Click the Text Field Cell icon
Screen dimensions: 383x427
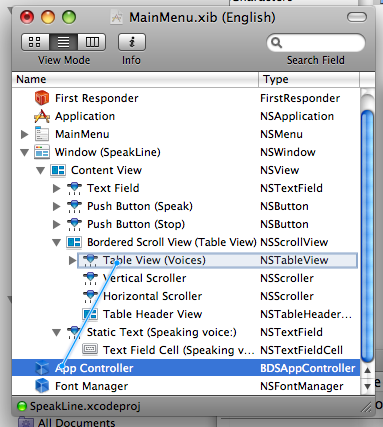tap(90, 349)
